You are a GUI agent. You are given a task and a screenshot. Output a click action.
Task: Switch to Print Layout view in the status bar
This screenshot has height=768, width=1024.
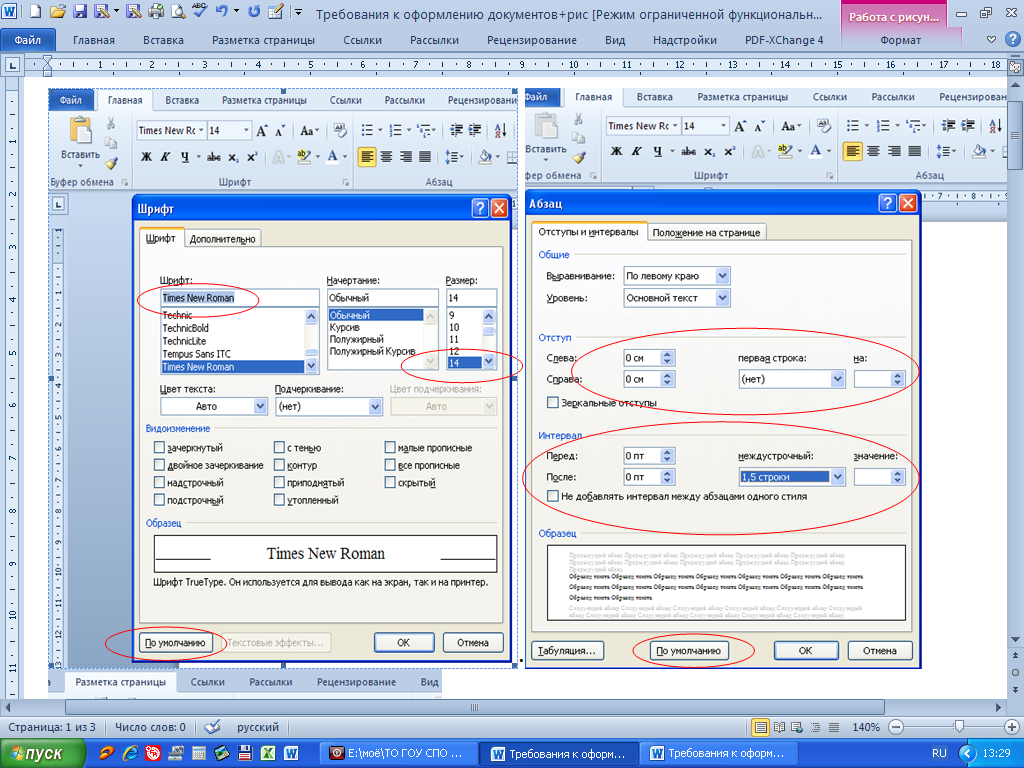coord(760,727)
